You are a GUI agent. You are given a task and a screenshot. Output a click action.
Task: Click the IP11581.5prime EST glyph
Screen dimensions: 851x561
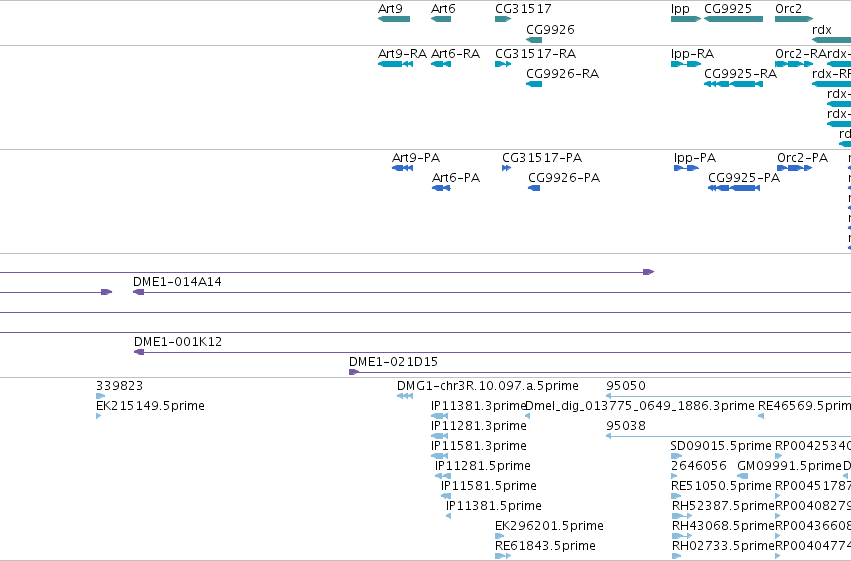click(x=446, y=496)
